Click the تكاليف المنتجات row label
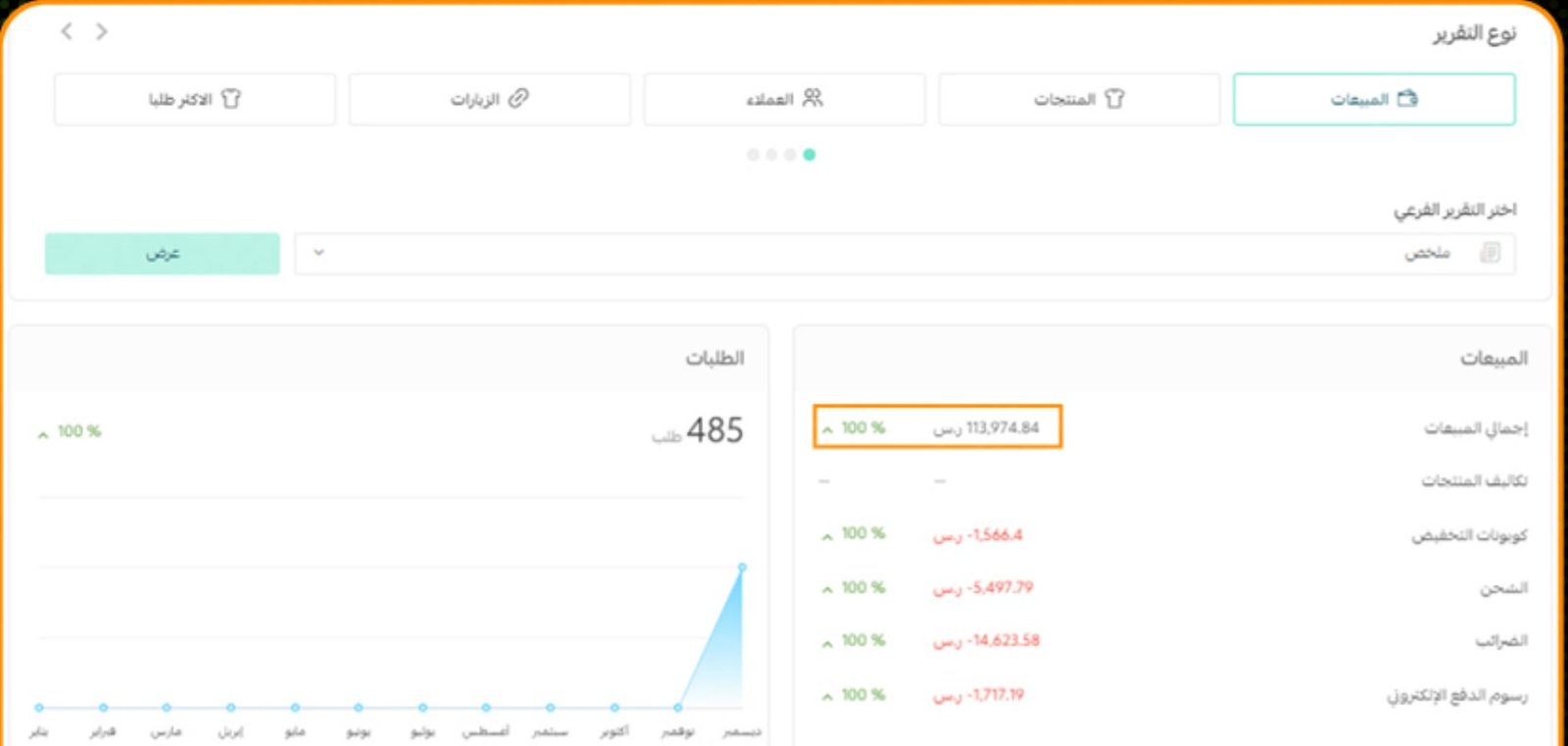 tap(1475, 480)
